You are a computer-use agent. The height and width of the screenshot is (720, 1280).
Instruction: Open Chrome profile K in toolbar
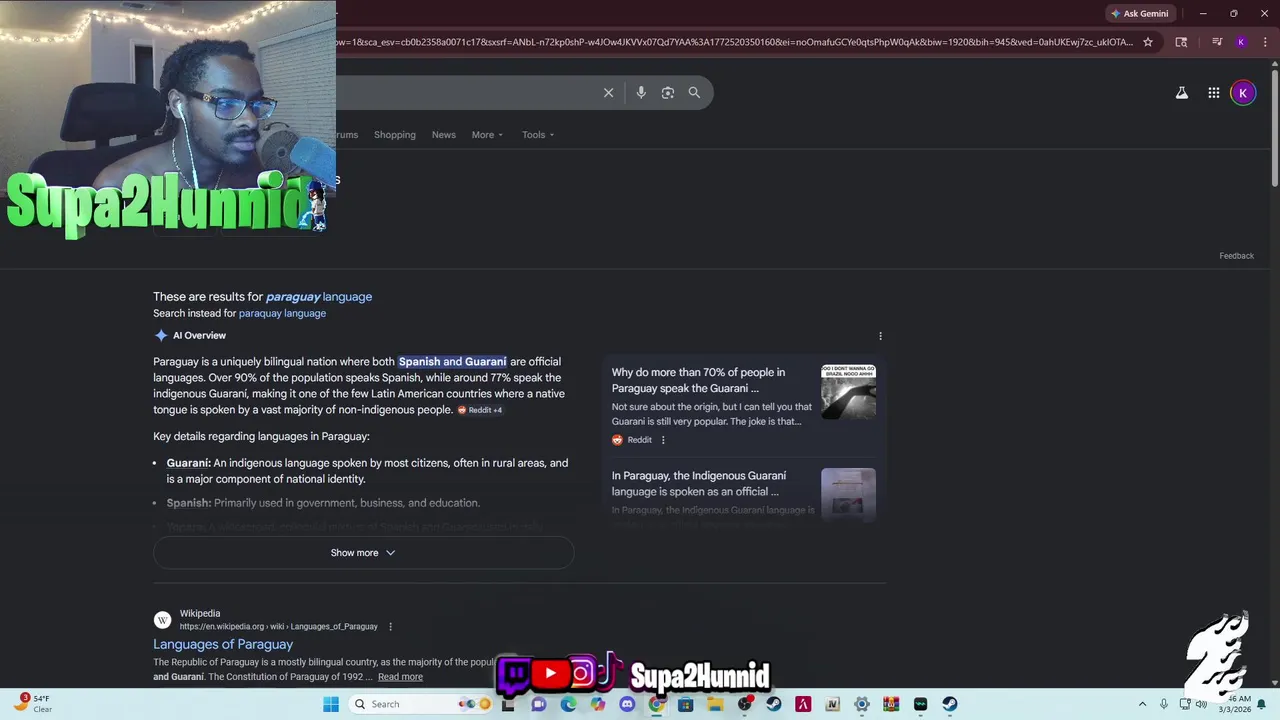pos(1241,42)
